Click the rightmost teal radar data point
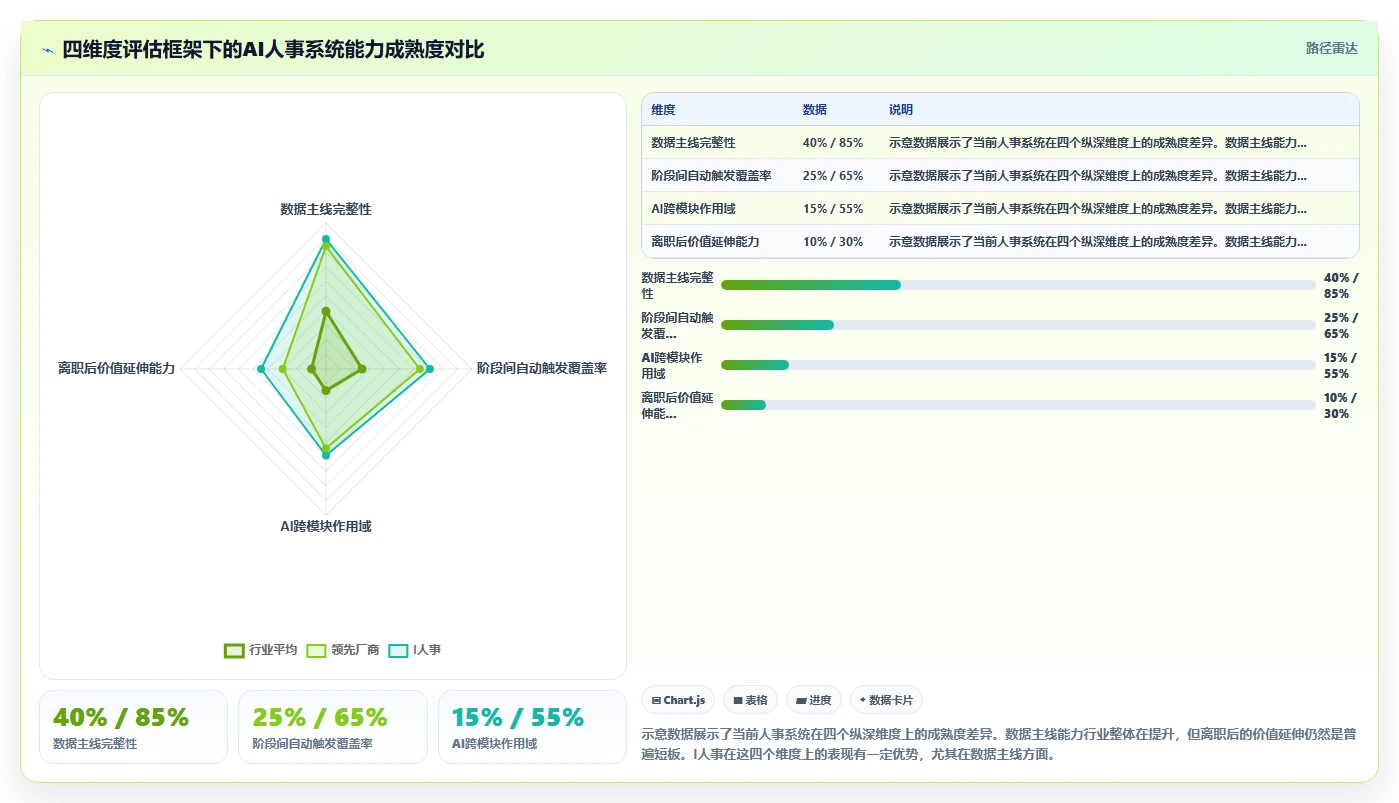Image resolution: width=1399 pixels, height=803 pixels. 430,370
